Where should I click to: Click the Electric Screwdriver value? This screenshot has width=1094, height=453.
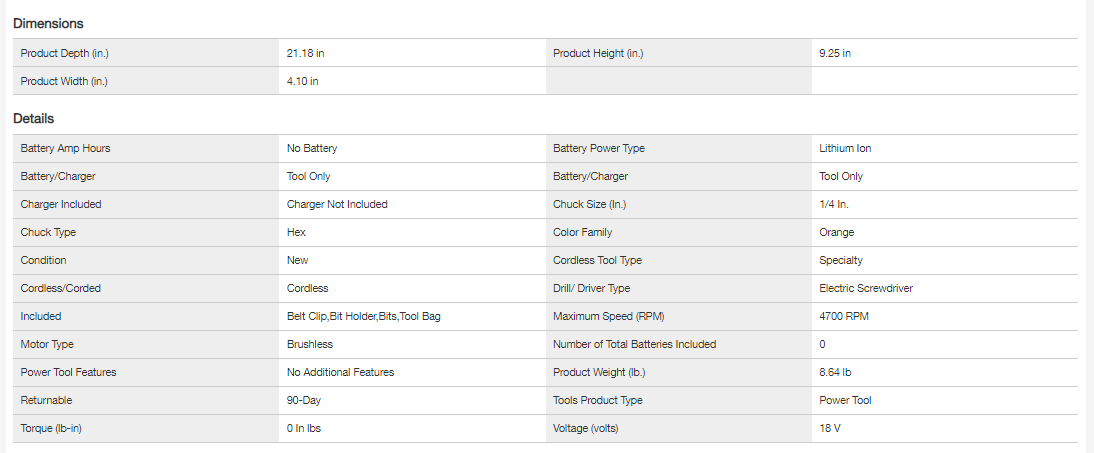(865, 288)
